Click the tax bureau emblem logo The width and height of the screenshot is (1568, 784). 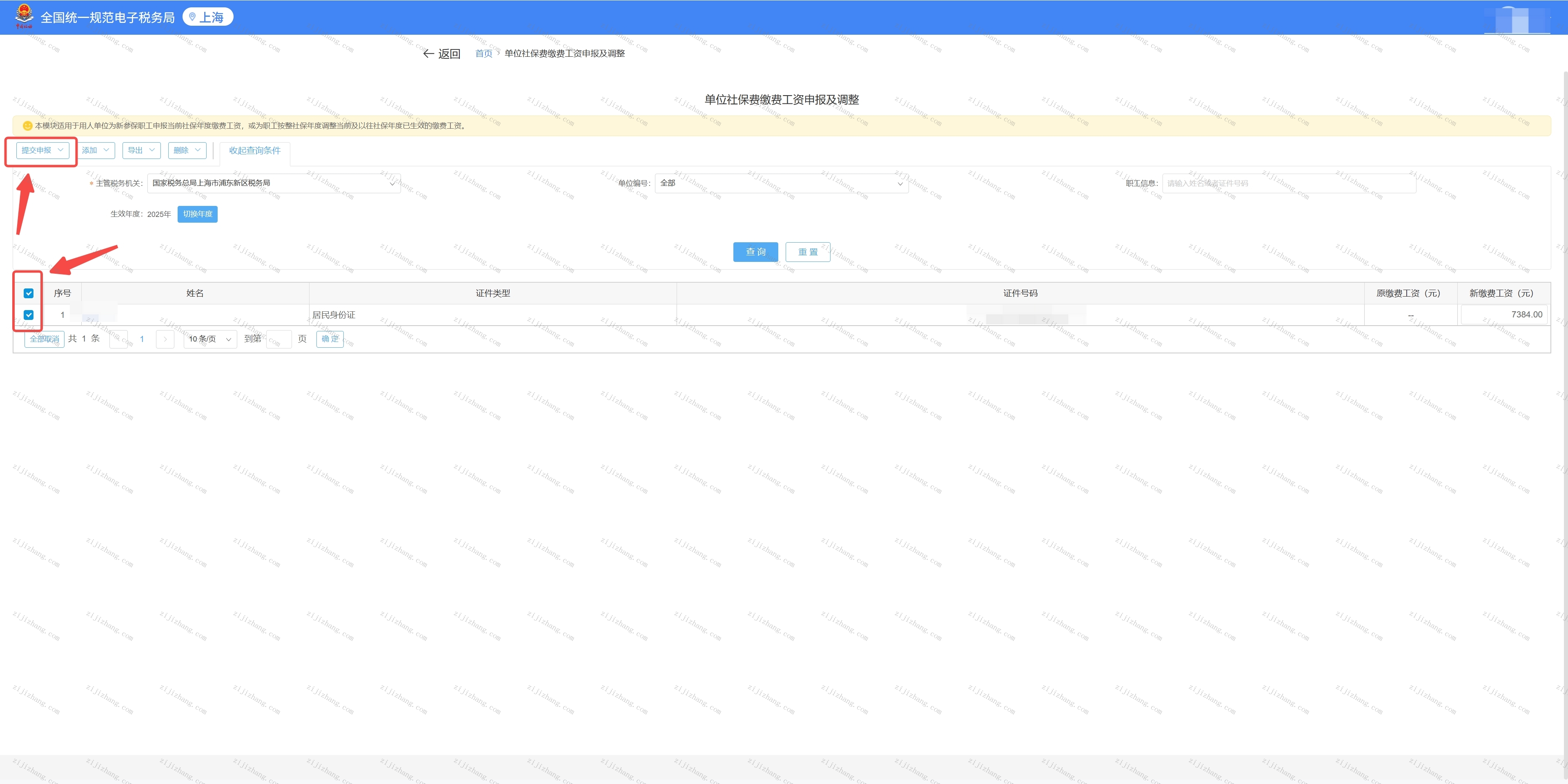[x=24, y=16]
